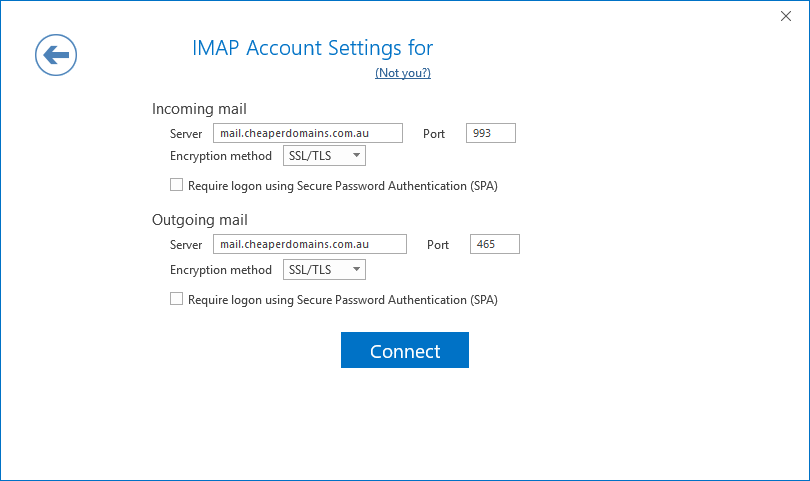
Task: Click the "(Not you?)" link
Action: pos(403,73)
